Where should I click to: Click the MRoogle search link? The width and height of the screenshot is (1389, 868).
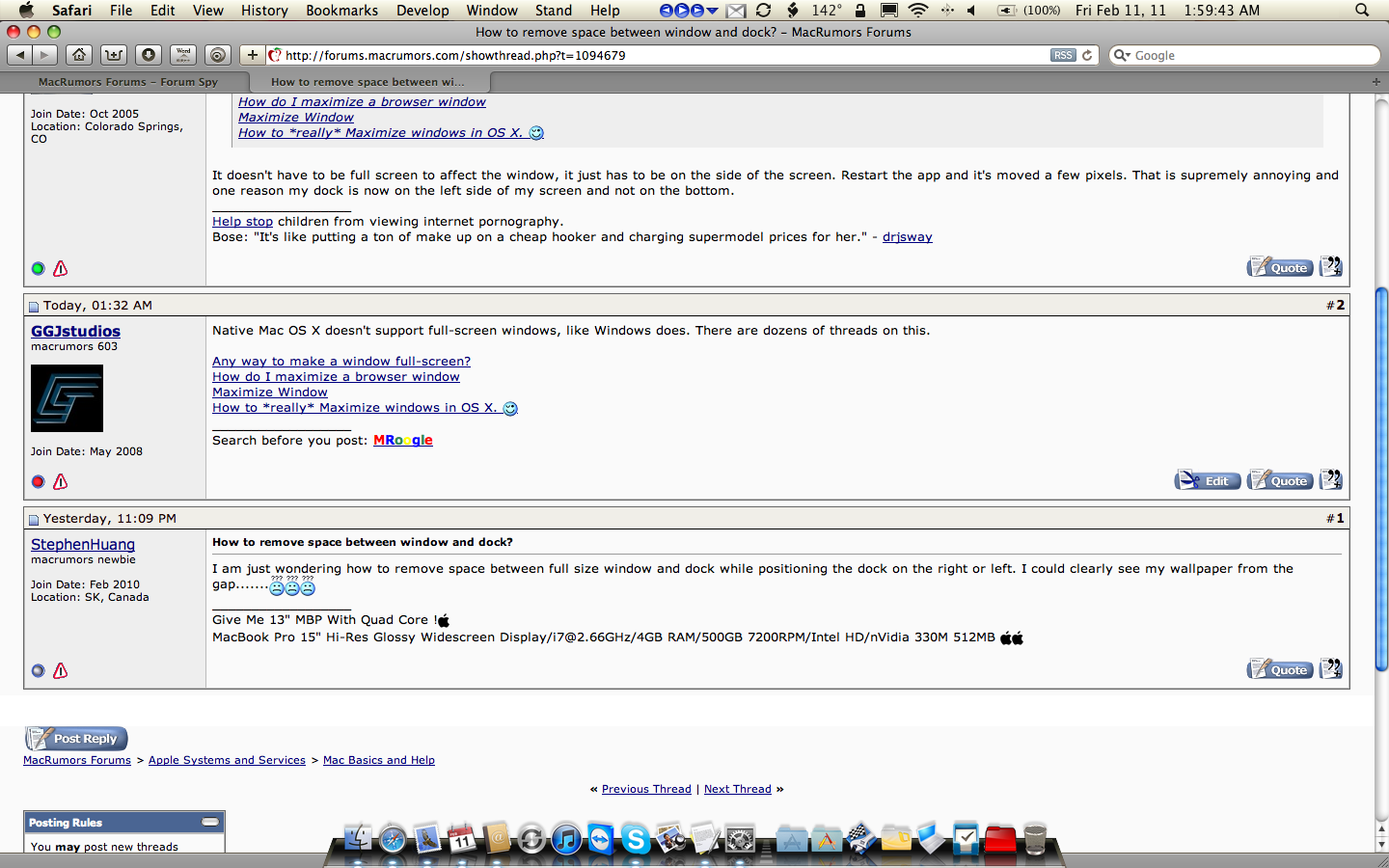[403, 440]
